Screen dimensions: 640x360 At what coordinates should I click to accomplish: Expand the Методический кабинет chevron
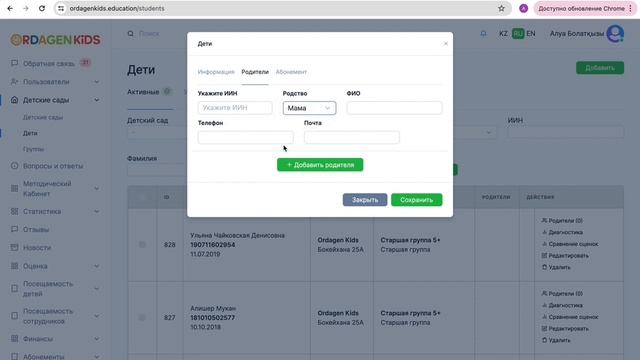[97, 188]
